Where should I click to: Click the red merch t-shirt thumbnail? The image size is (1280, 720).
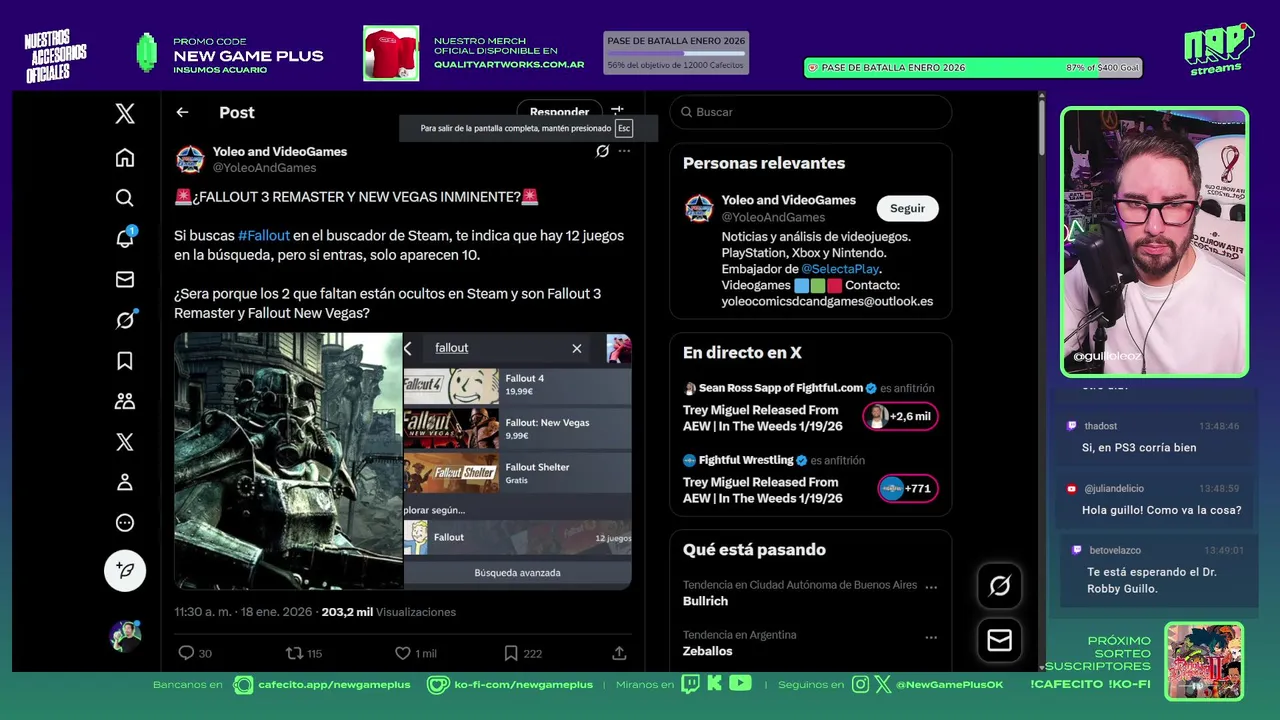[391, 53]
